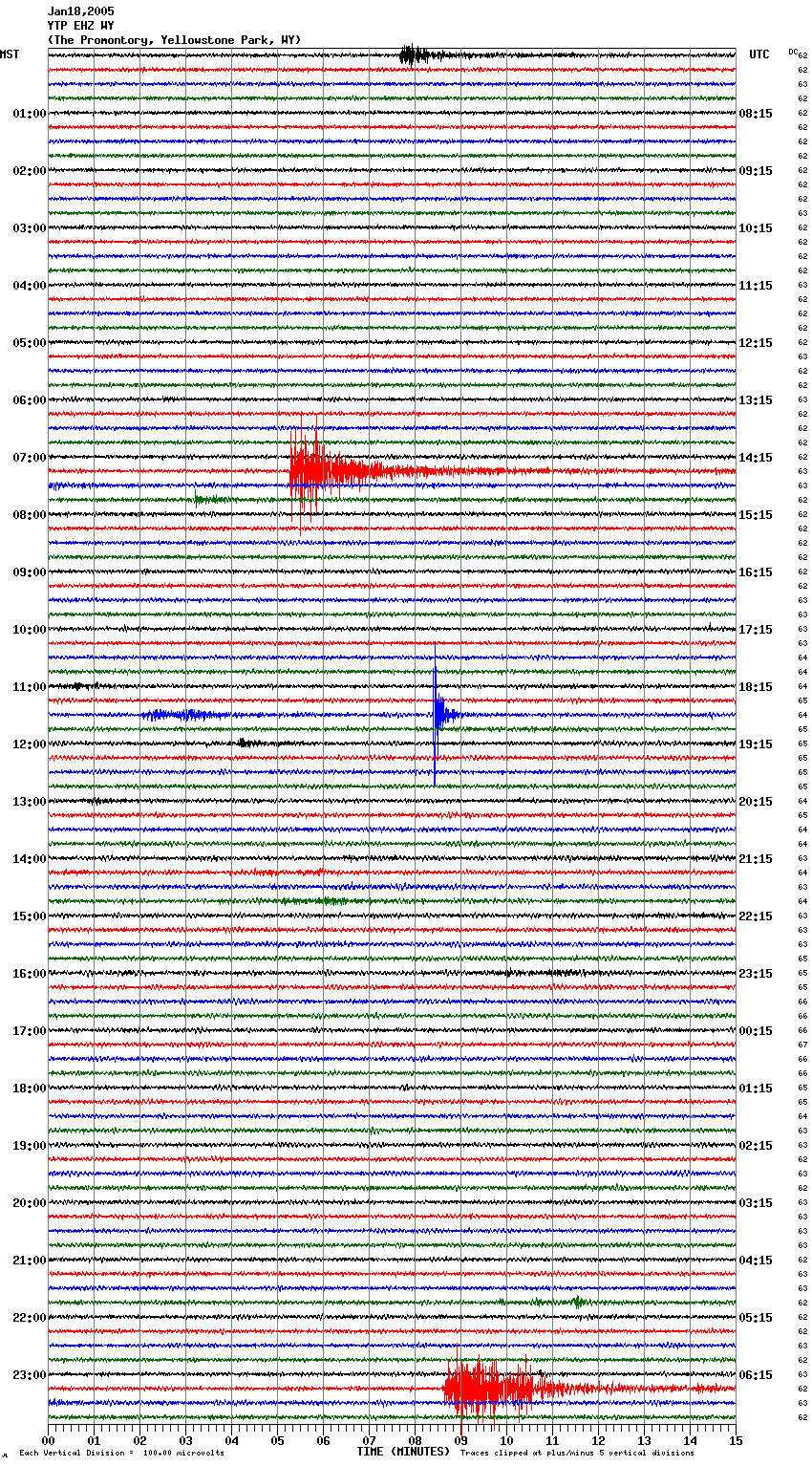Click the 02:15 UTC time label
This screenshot has width=812, height=1466.
point(756,1146)
